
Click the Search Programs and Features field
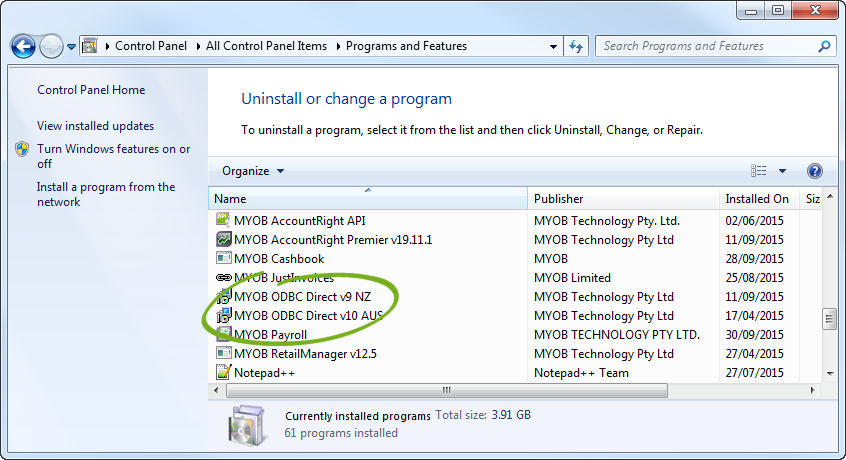715,46
